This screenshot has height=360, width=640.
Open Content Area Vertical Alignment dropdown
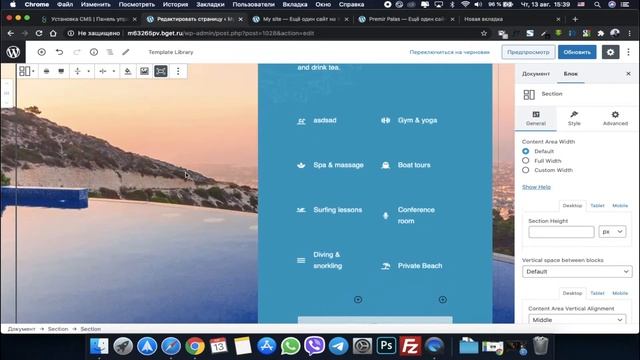coord(577,320)
